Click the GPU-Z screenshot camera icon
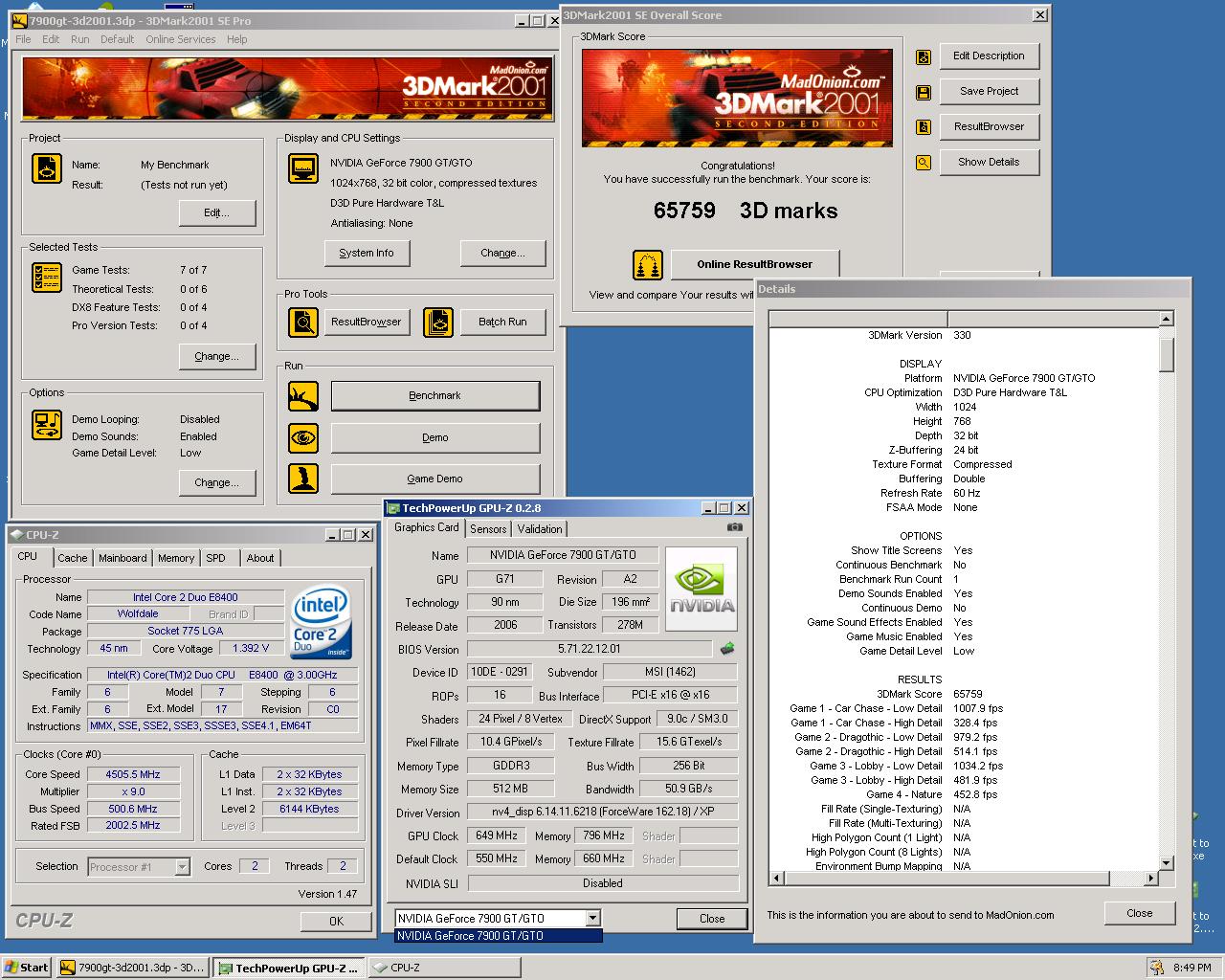 click(734, 527)
